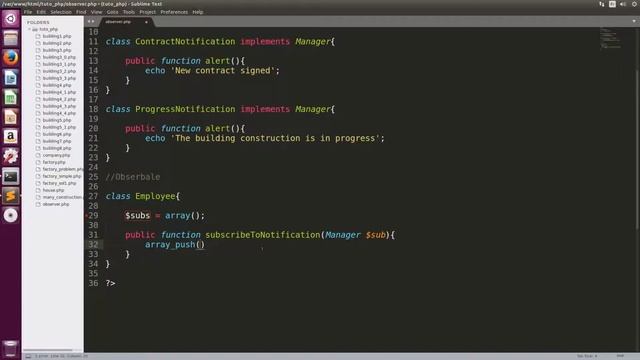This screenshot has height=360, width=640.
Task: Click the tab navigation arrows beside observer.php tab
Action: pos(91,22)
